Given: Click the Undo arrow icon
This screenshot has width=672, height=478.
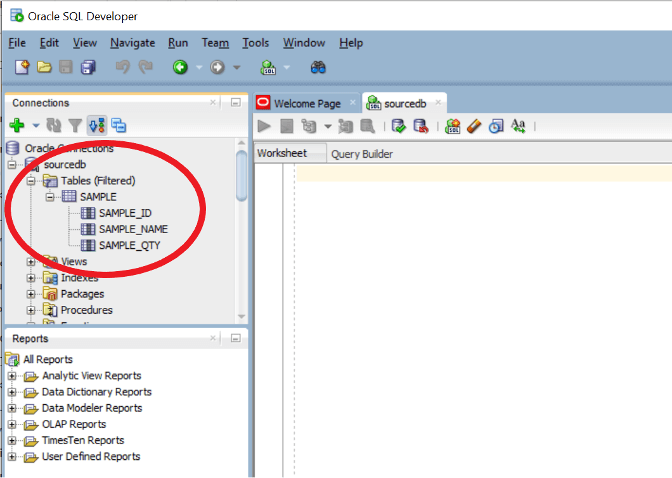Looking at the screenshot, I should pos(123,67).
